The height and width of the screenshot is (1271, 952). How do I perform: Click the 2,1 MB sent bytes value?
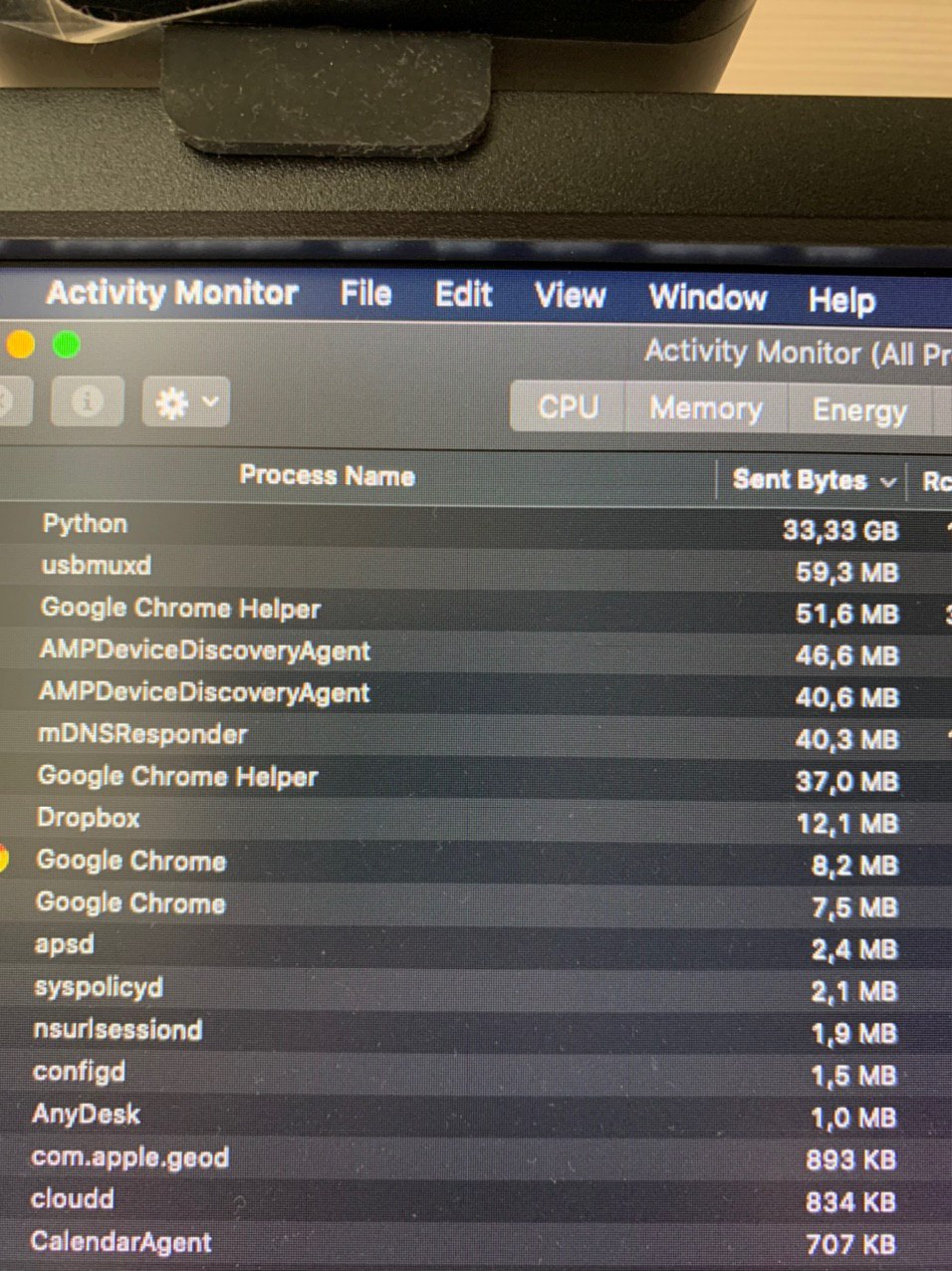pos(853,991)
